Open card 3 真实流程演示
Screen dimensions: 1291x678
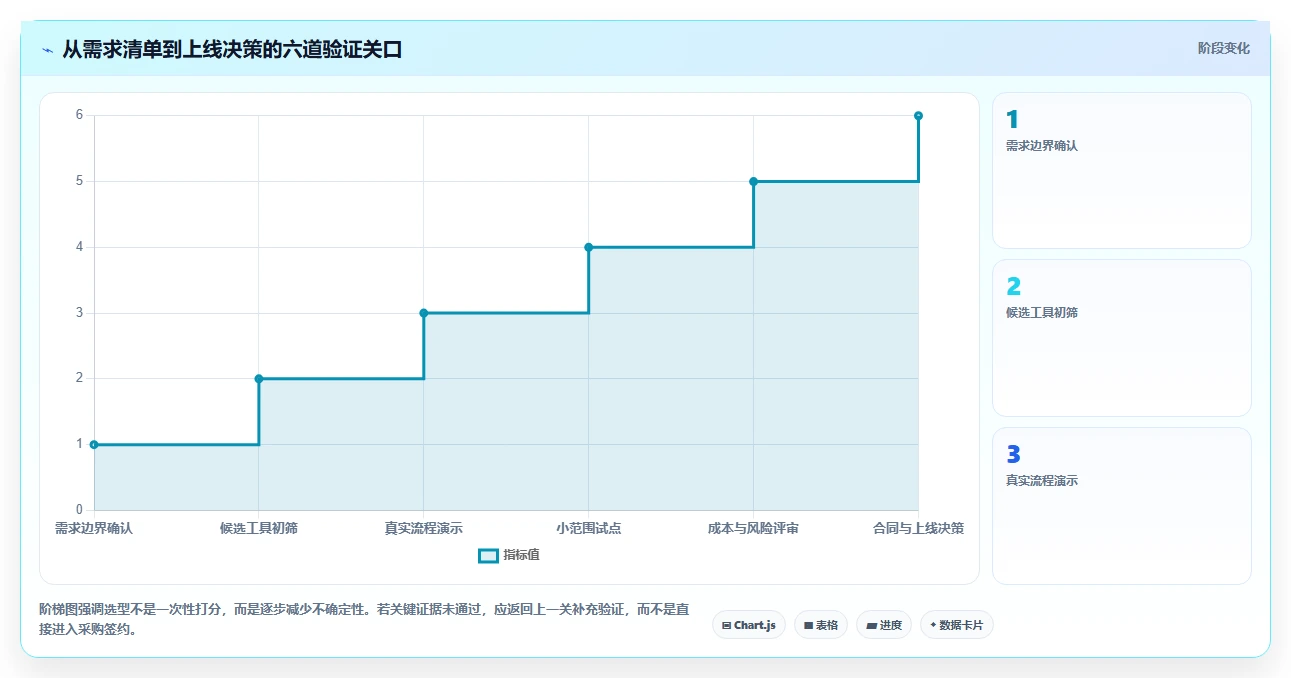1121,506
